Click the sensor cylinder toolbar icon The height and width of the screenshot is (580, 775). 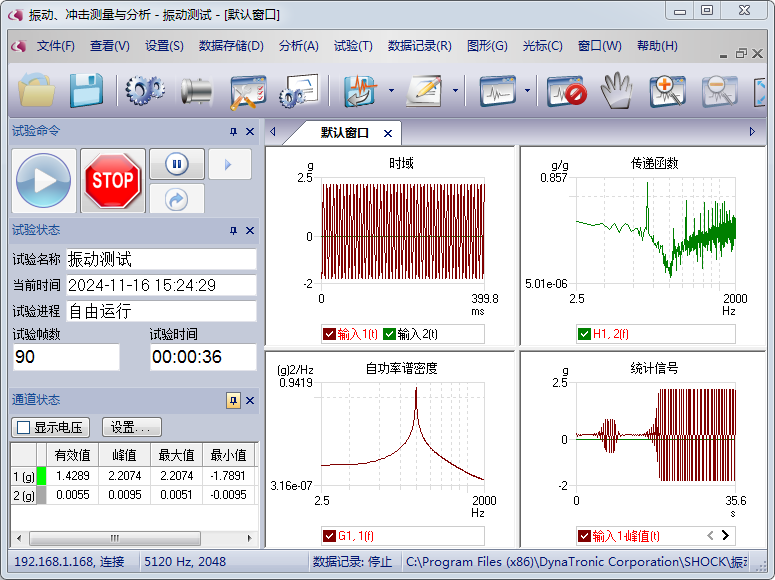196,91
